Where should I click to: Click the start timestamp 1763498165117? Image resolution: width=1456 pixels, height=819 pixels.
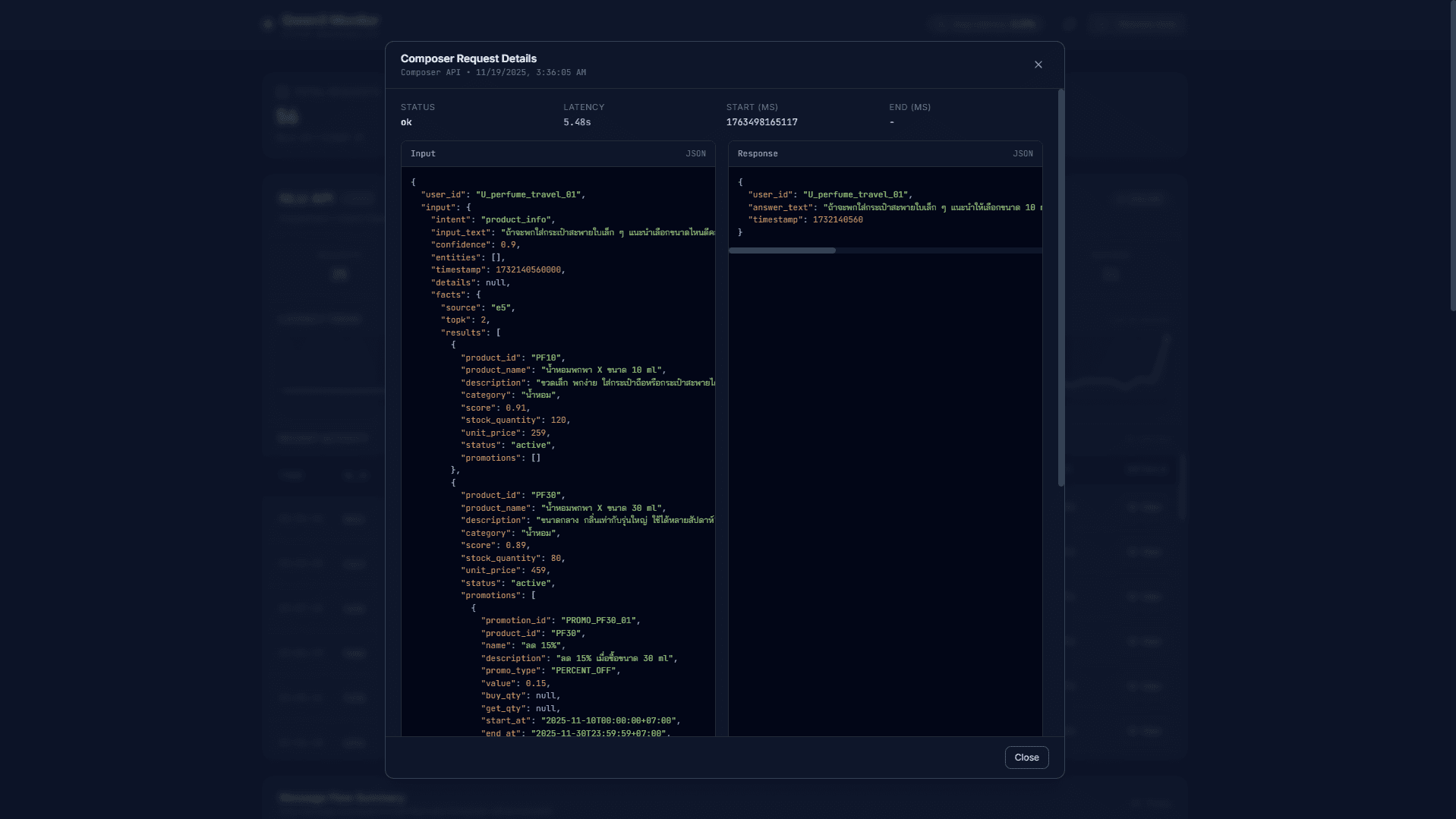tap(761, 122)
